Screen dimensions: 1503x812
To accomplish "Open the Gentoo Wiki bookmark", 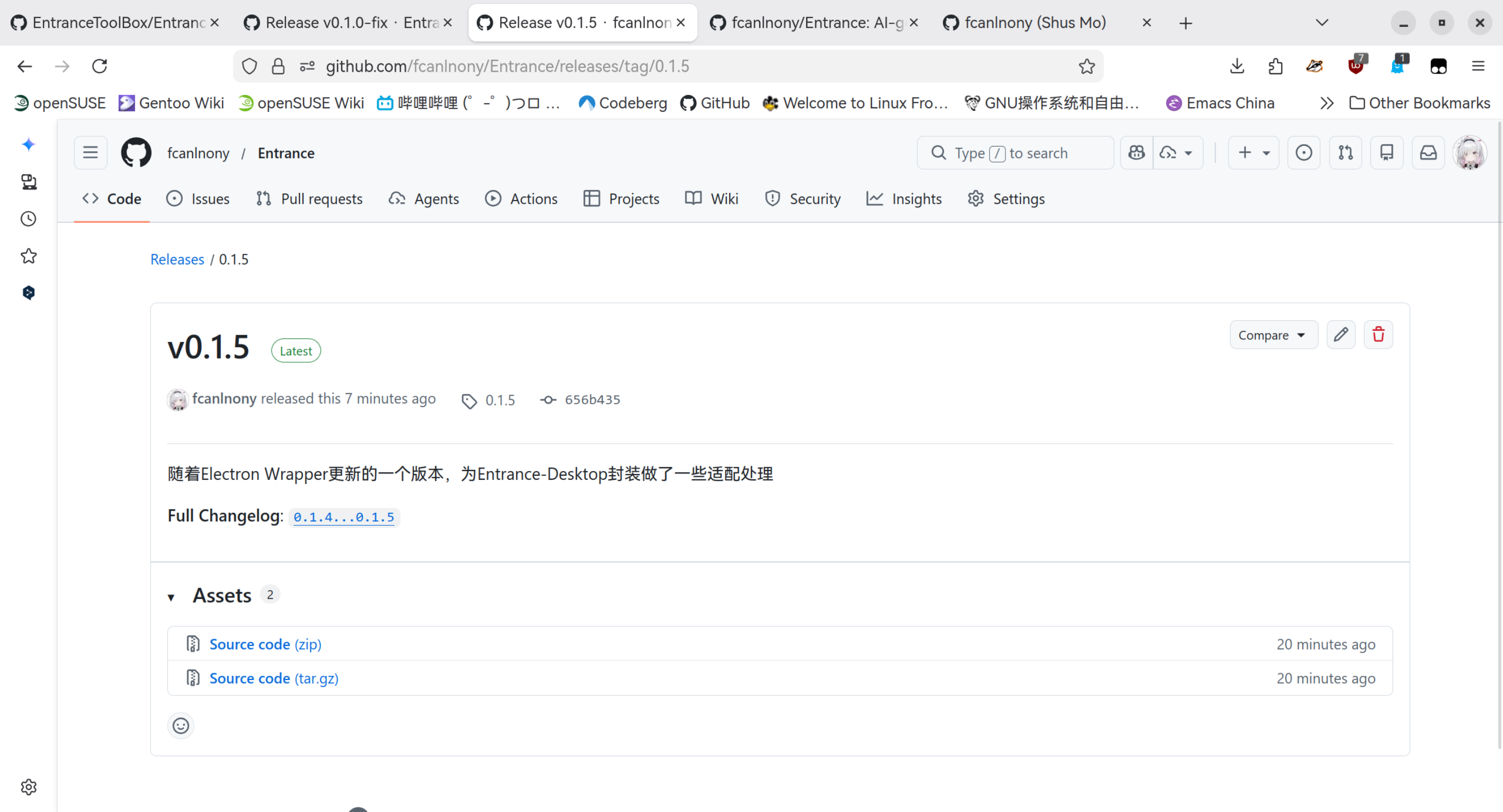I will pyautogui.click(x=171, y=103).
